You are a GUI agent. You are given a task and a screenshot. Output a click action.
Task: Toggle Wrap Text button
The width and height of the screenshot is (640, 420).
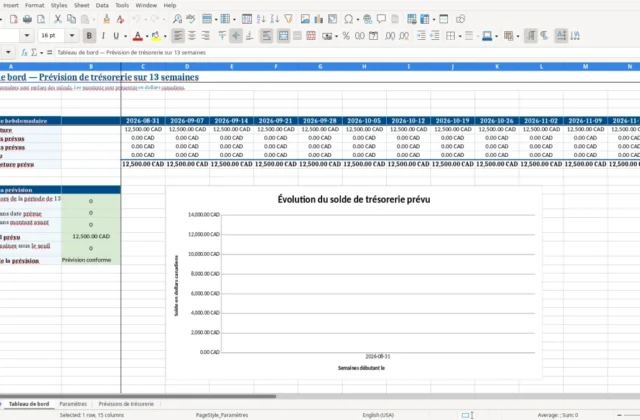[x=266, y=36]
